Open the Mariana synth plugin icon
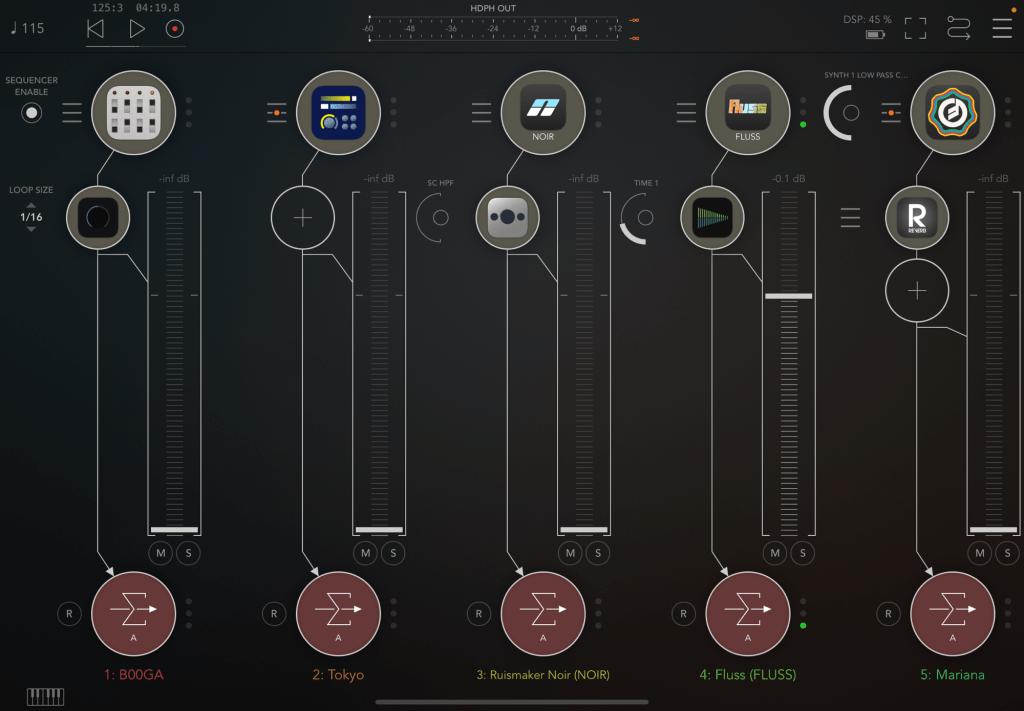 pyautogui.click(x=952, y=112)
